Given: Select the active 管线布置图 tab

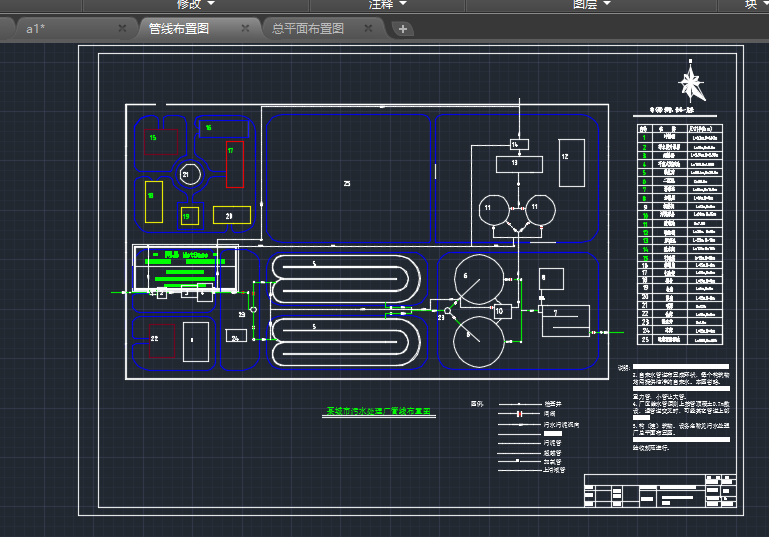Looking at the screenshot, I should [179, 29].
